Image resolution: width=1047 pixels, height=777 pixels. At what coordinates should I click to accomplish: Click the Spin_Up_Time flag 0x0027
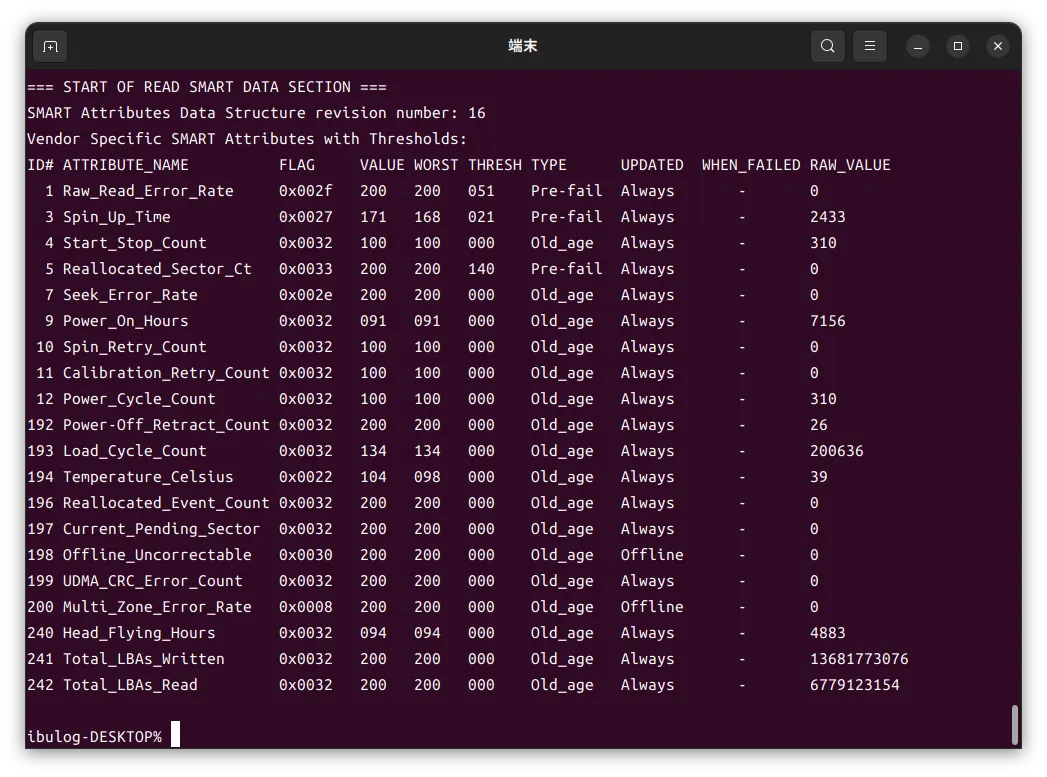pyautogui.click(x=305, y=217)
